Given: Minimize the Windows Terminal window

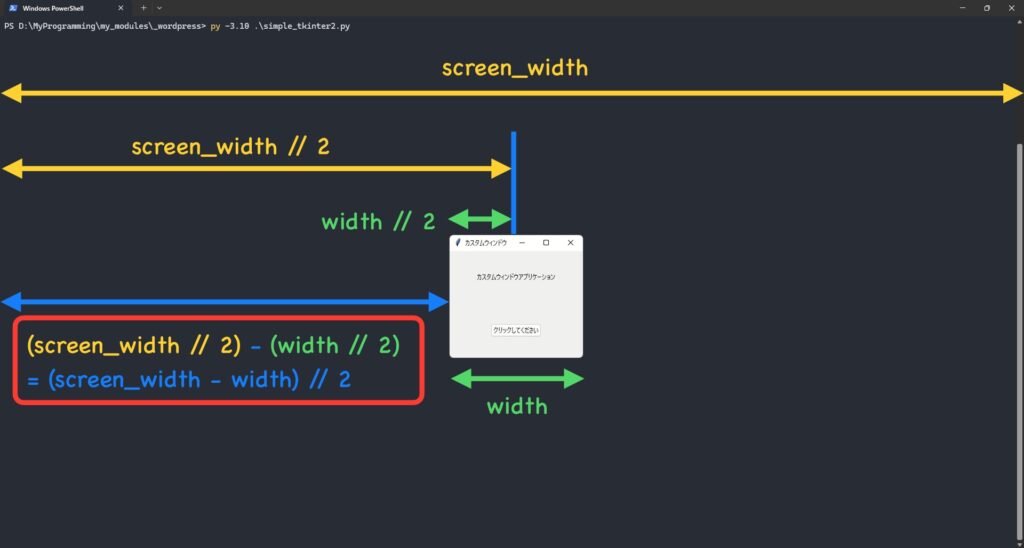Looking at the screenshot, I should pyautogui.click(x=963, y=8).
